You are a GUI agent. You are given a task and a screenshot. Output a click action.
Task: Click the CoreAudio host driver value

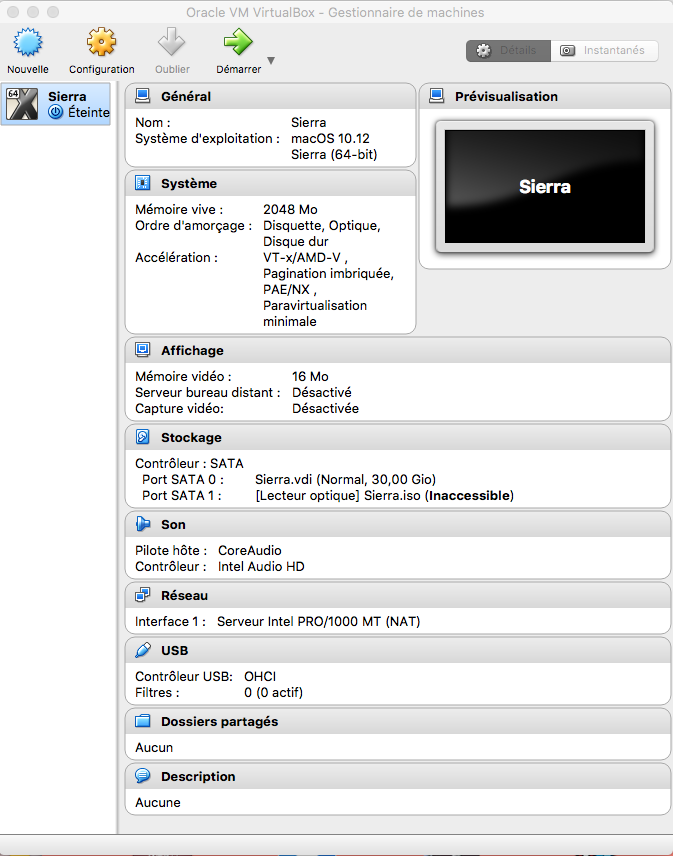[x=249, y=550]
